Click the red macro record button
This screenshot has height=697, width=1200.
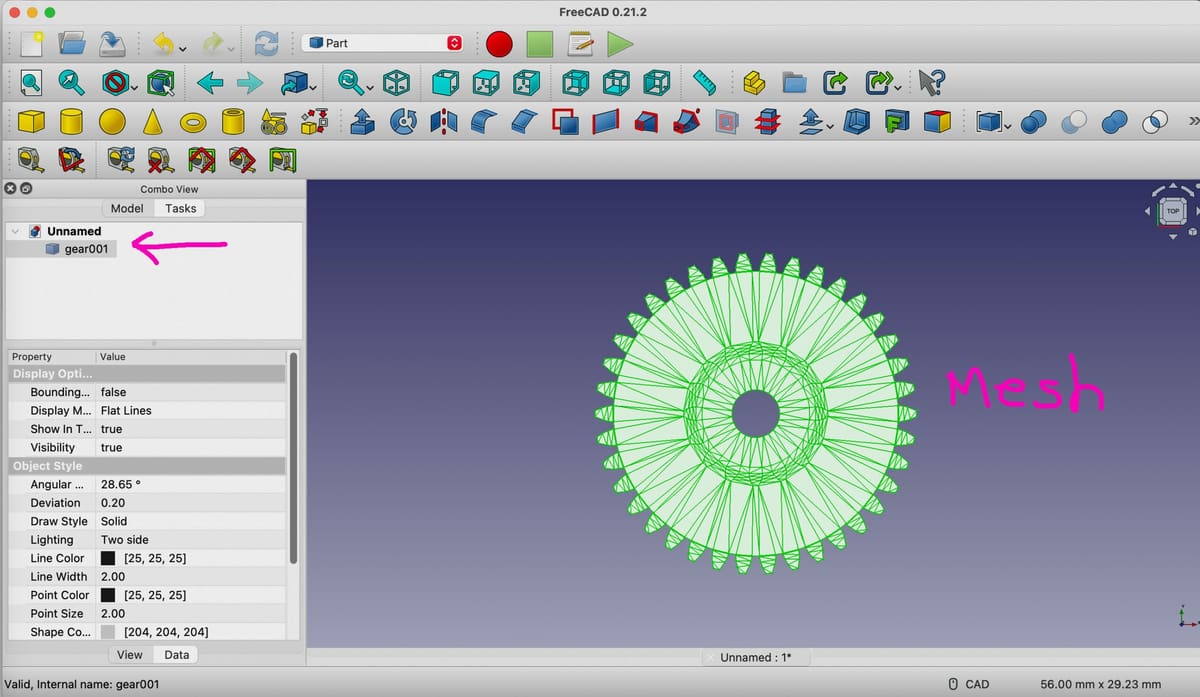(x=499, y=44)
